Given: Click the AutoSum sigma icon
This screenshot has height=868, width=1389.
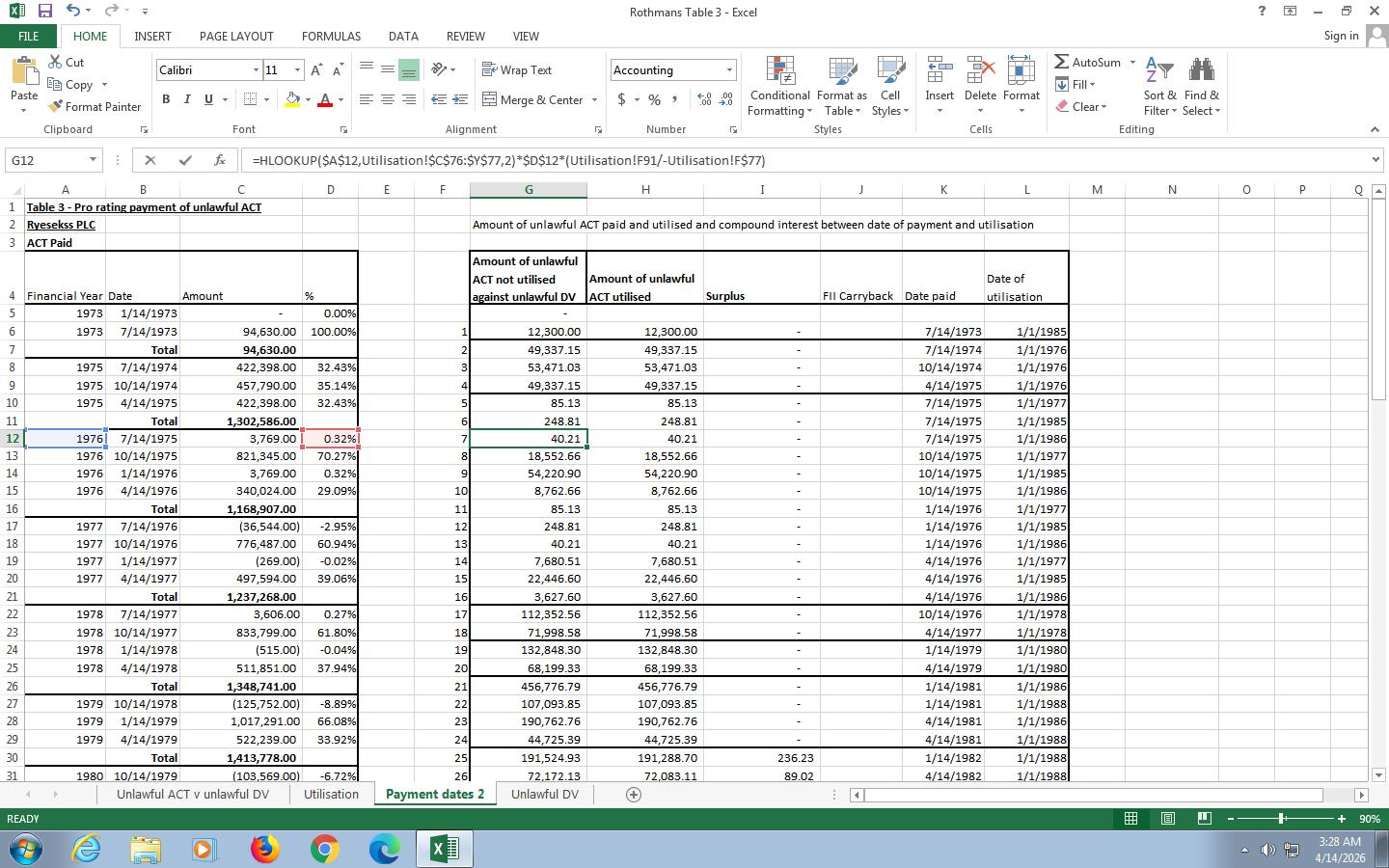Looking at the screenshot, I should [1062, 62].
